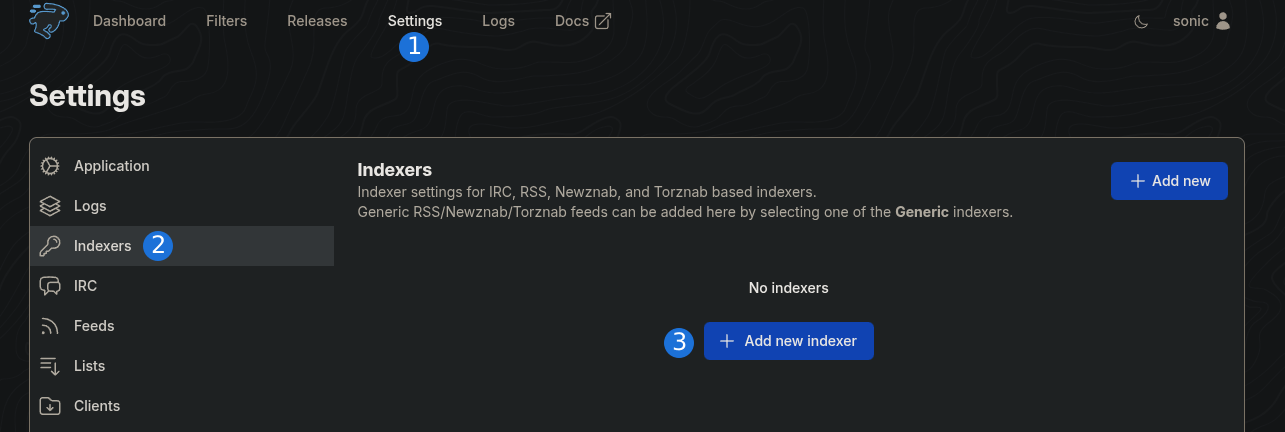
Task: Toggle dark mode moon icon
Action: [x=1141, y=21]
